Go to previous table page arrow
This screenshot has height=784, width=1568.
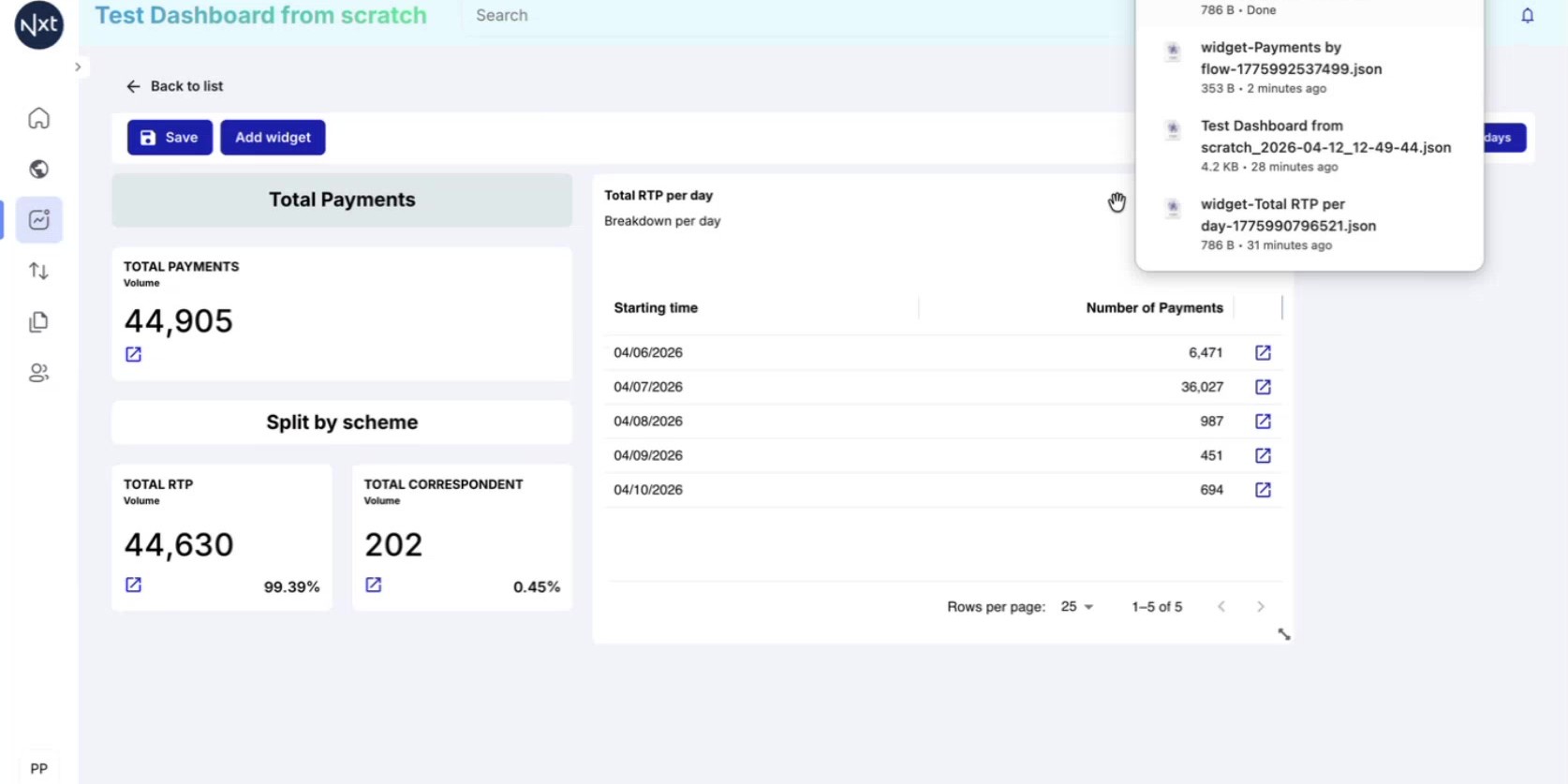(1221, 607)
